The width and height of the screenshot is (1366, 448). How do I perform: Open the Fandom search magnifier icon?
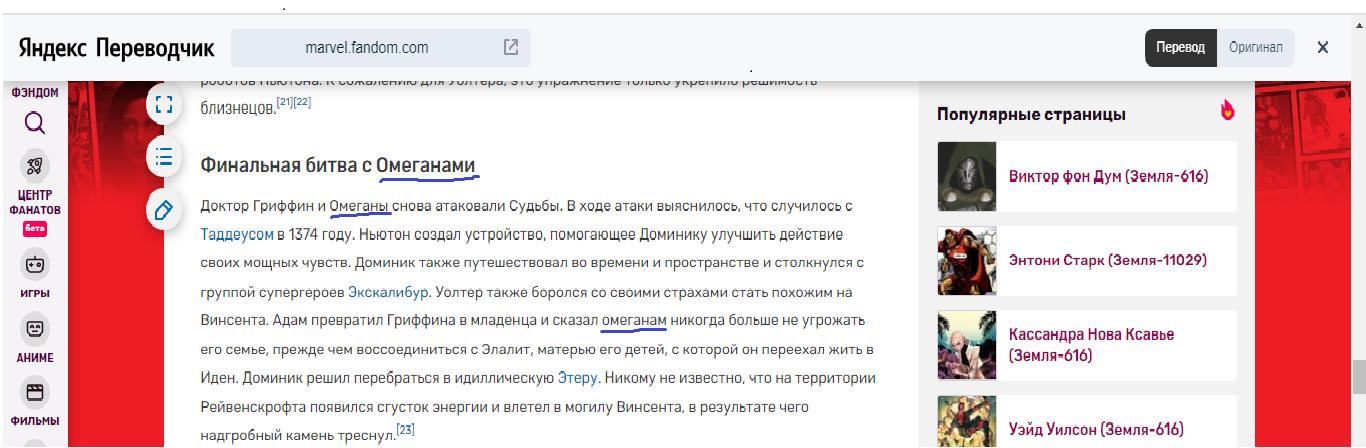(34, 124)
